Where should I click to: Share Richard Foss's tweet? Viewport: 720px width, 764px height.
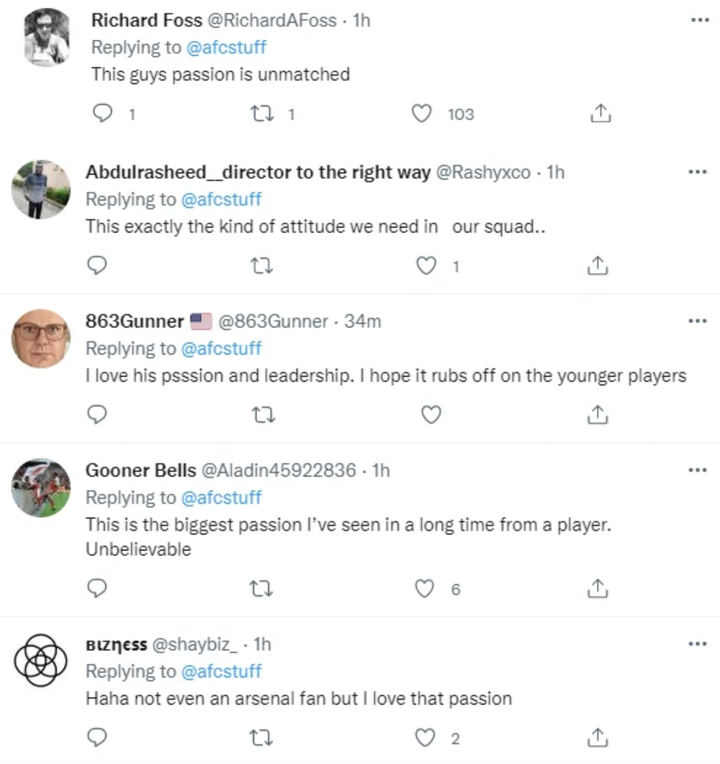click(x=599, y=114)
